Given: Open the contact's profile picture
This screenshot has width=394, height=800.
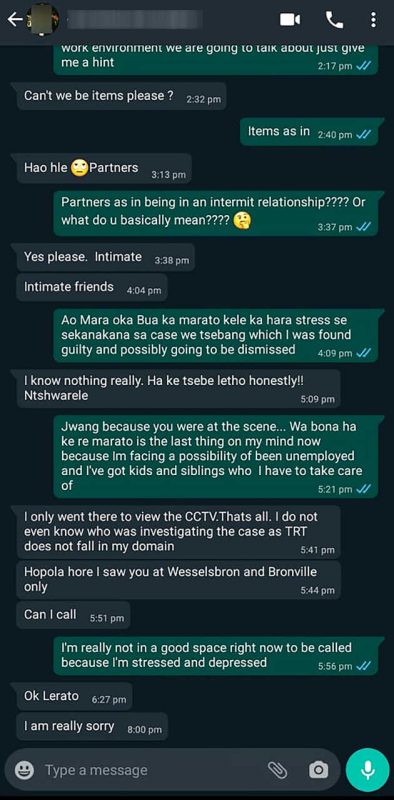Looking at the screenshot, I should point(43,20).
